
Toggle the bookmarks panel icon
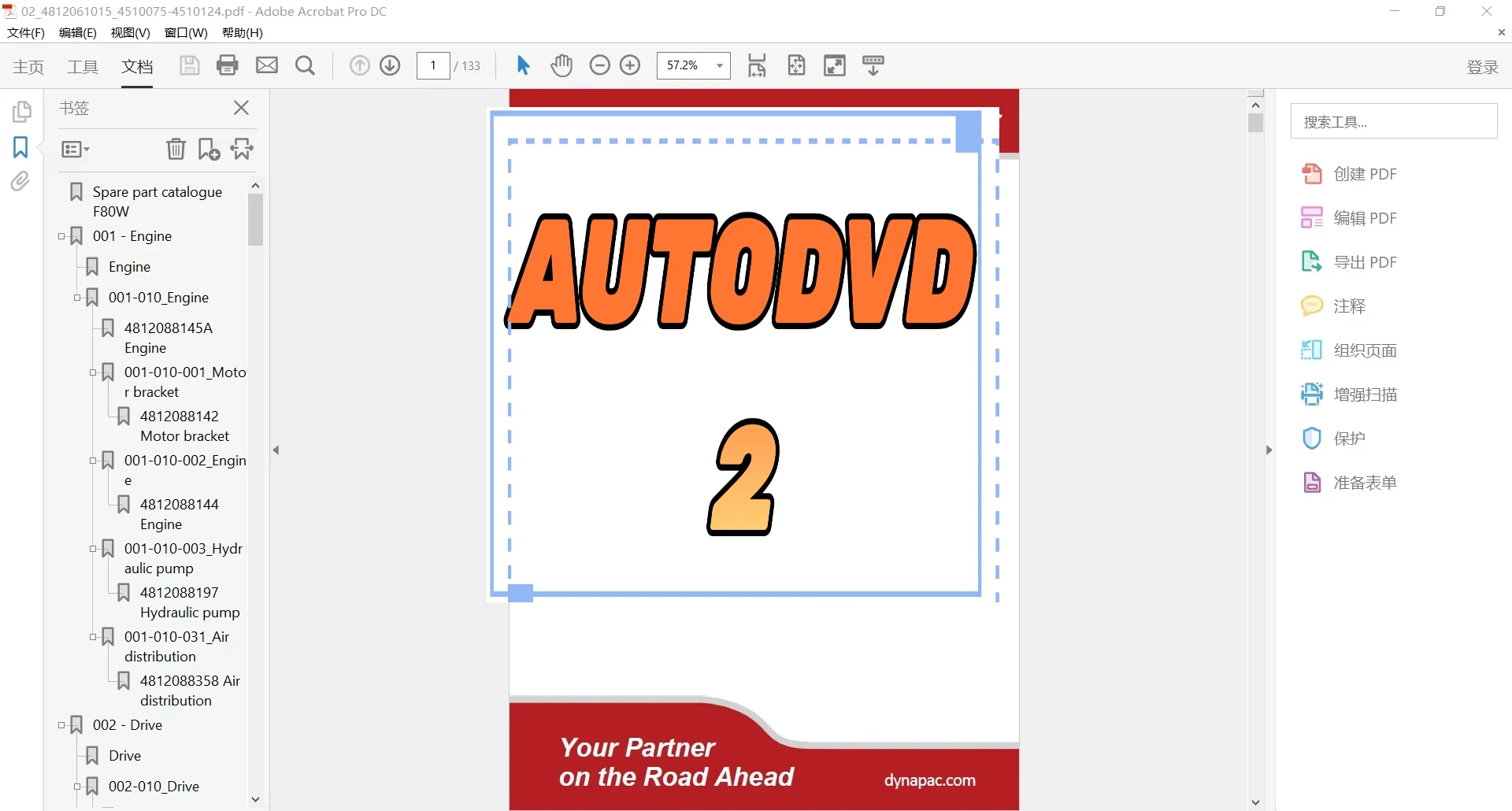(x=20, y=147)
